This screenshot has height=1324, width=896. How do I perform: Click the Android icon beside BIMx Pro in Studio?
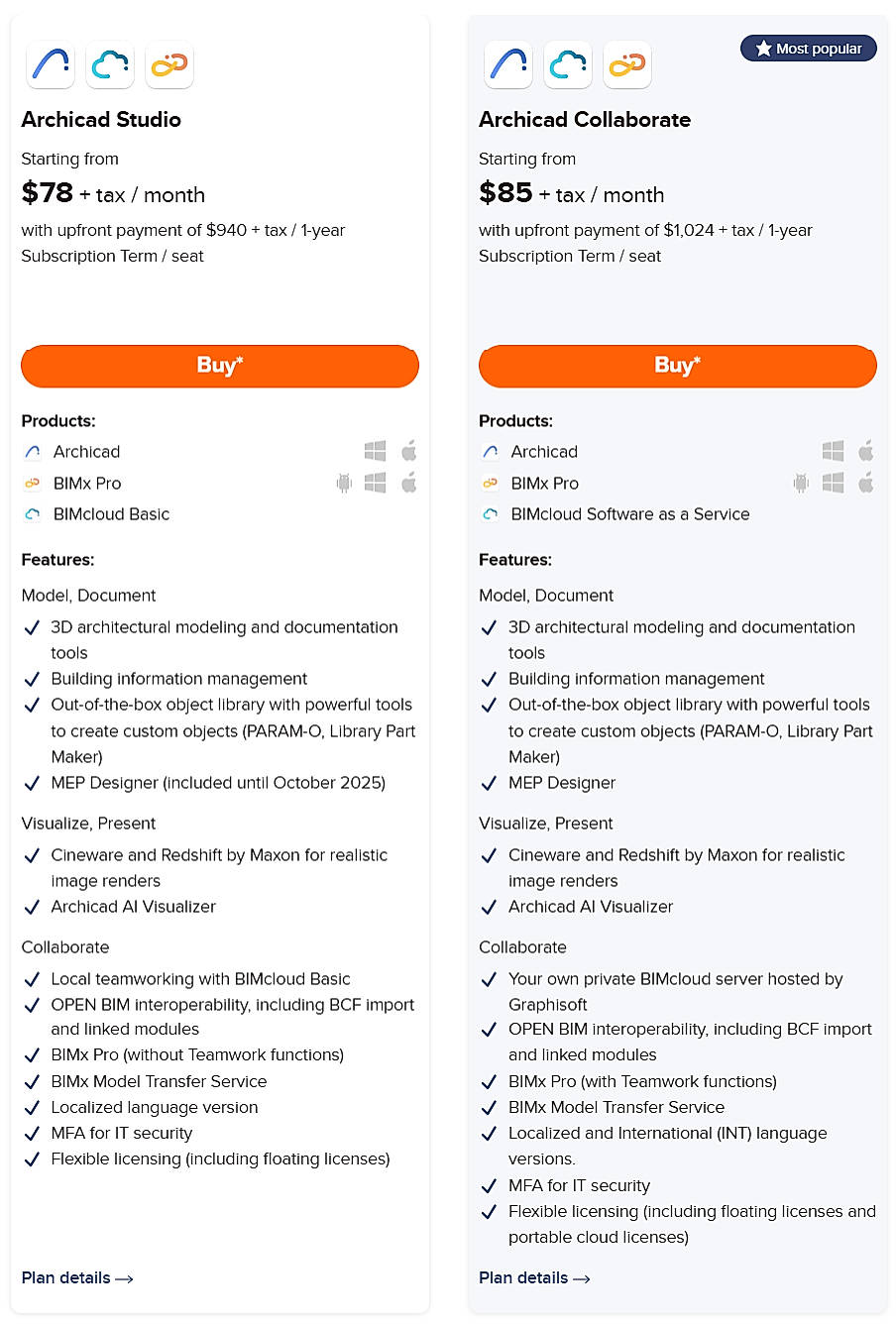coord(344,484)
